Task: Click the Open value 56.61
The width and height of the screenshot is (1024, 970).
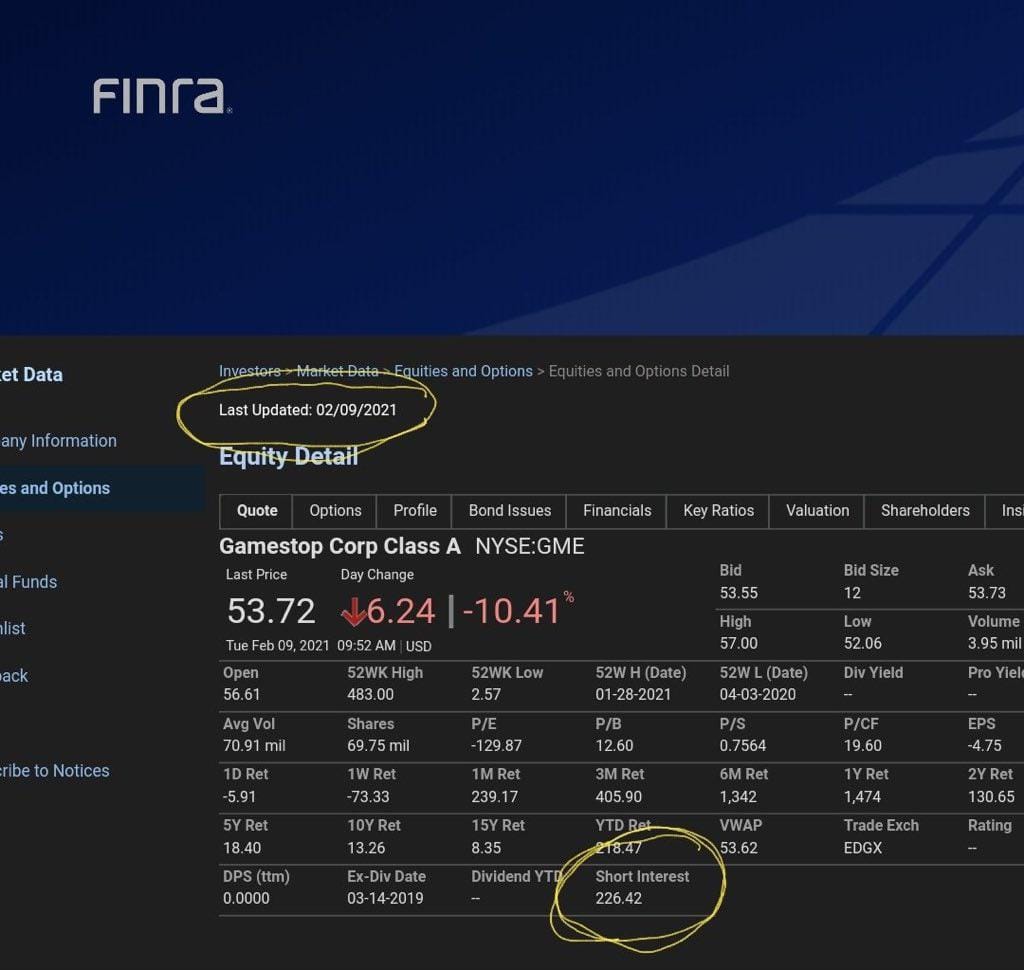Action: (x=242, y=694)
